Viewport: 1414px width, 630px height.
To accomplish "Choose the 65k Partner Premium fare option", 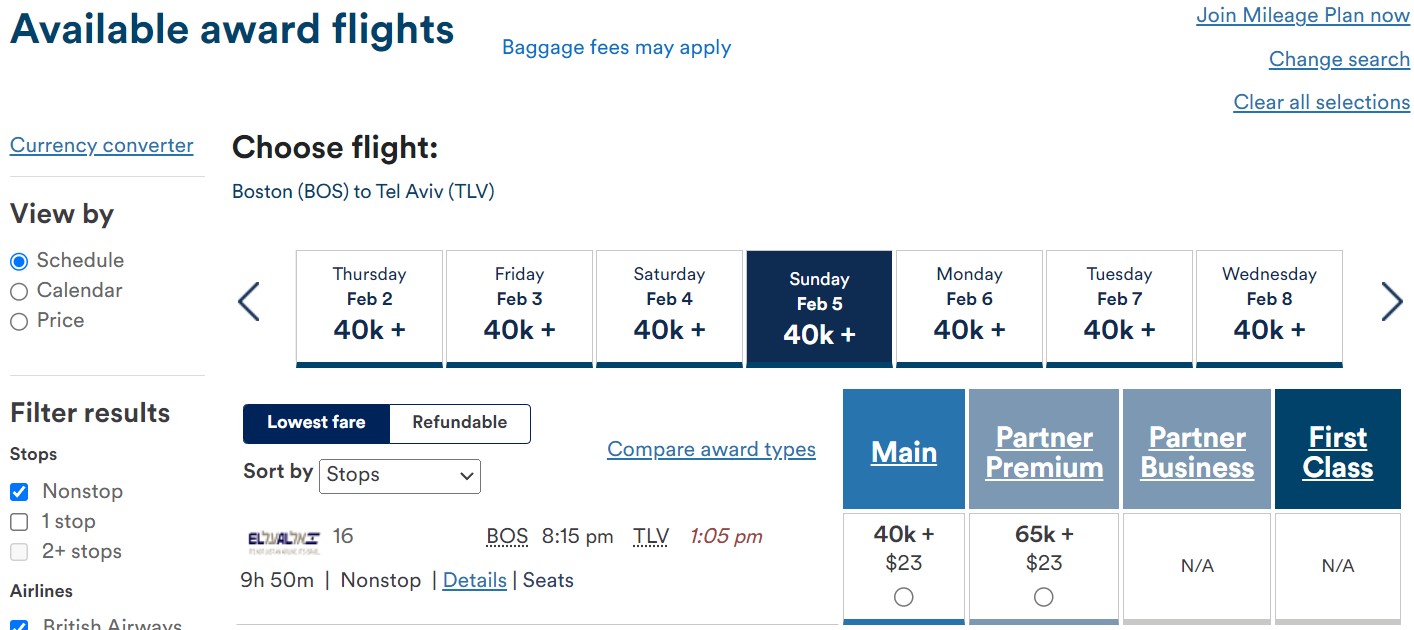I will [1044, 597].
